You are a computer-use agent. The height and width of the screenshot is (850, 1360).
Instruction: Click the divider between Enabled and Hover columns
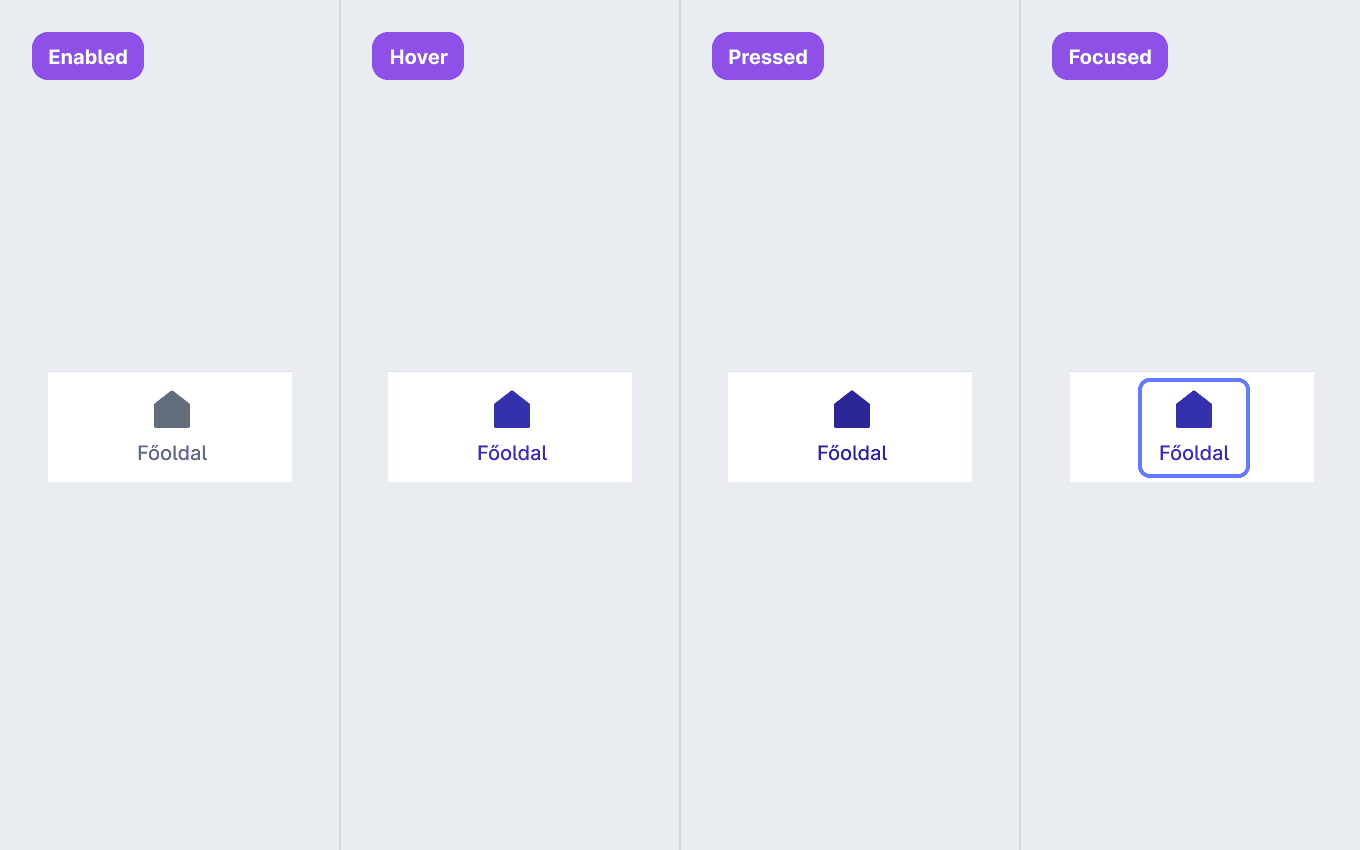tap(340, 425)
